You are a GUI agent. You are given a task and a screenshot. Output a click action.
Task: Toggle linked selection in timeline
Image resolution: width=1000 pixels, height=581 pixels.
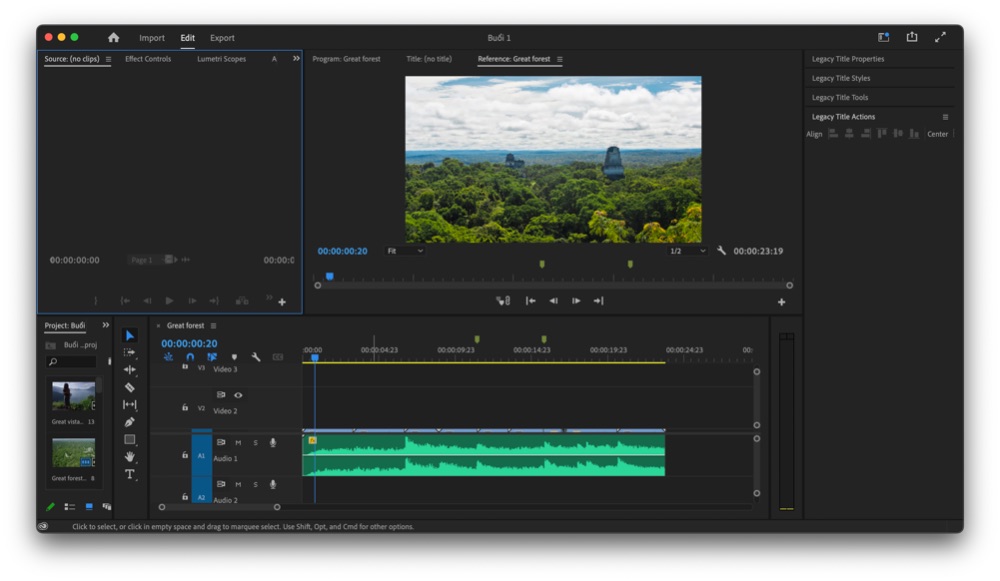pos(212,357)
